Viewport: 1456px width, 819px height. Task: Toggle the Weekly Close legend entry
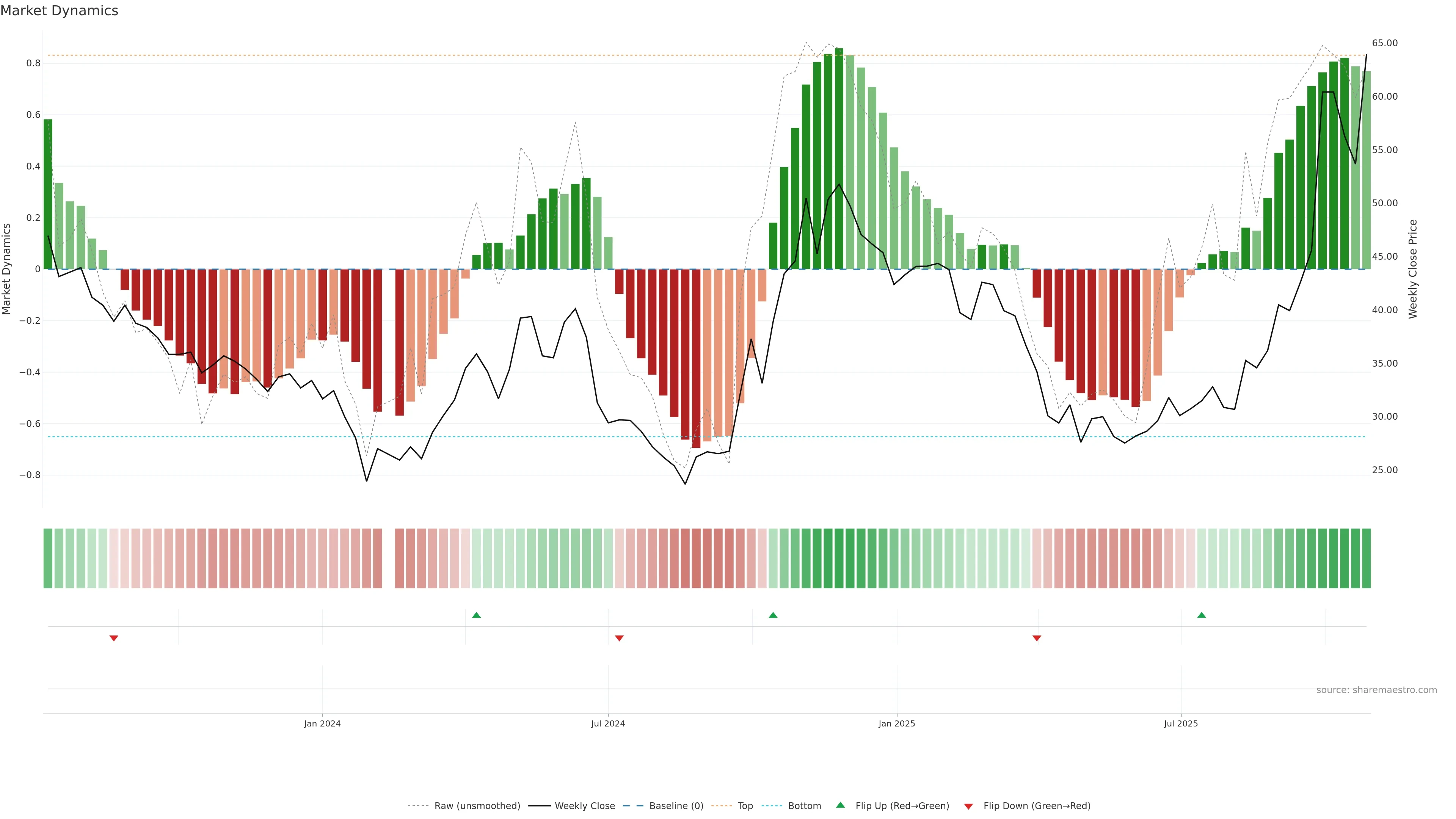(584, 805)
